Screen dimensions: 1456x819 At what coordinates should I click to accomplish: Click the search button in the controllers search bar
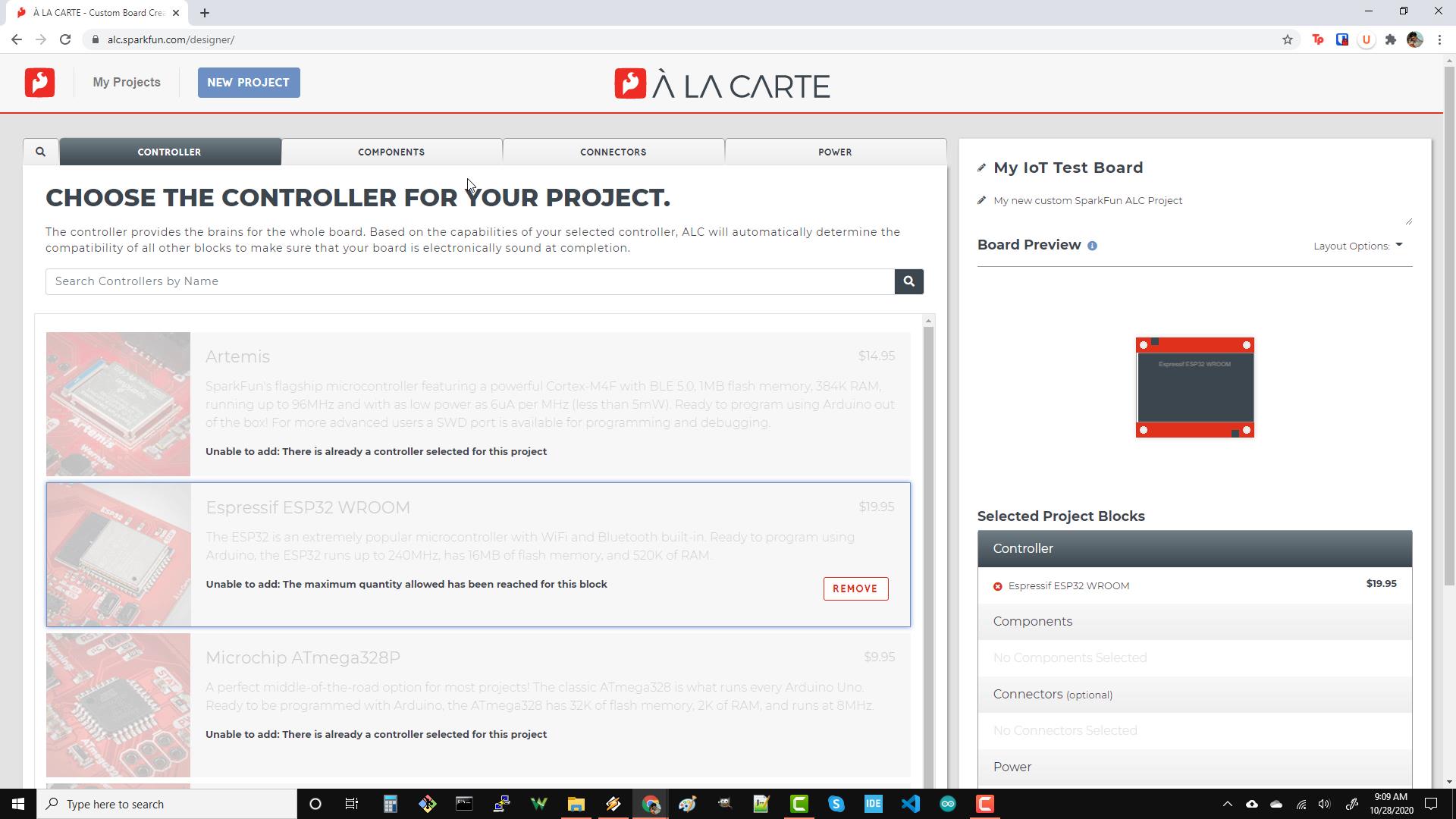908,281
